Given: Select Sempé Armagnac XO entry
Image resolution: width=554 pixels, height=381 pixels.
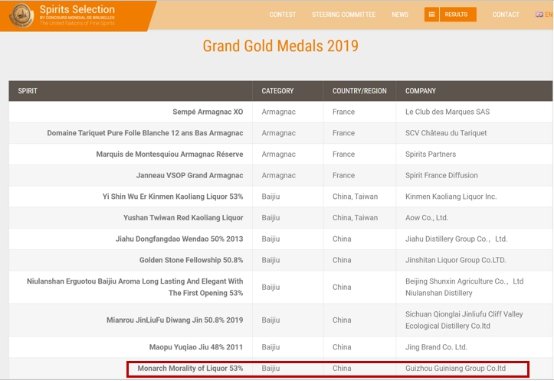Looking at the screenshot, I should coord(208,112).
